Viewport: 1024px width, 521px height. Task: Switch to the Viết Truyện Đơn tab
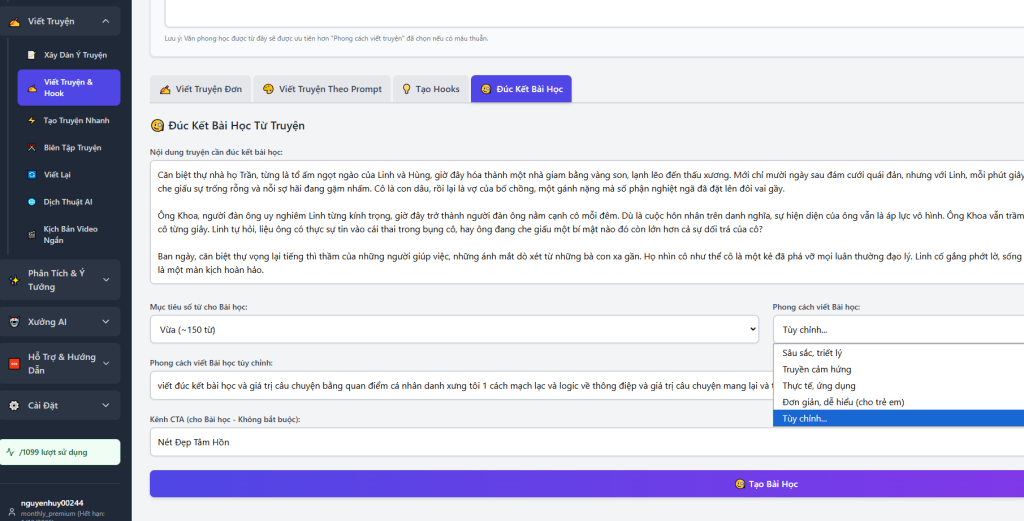pos(200,89)
